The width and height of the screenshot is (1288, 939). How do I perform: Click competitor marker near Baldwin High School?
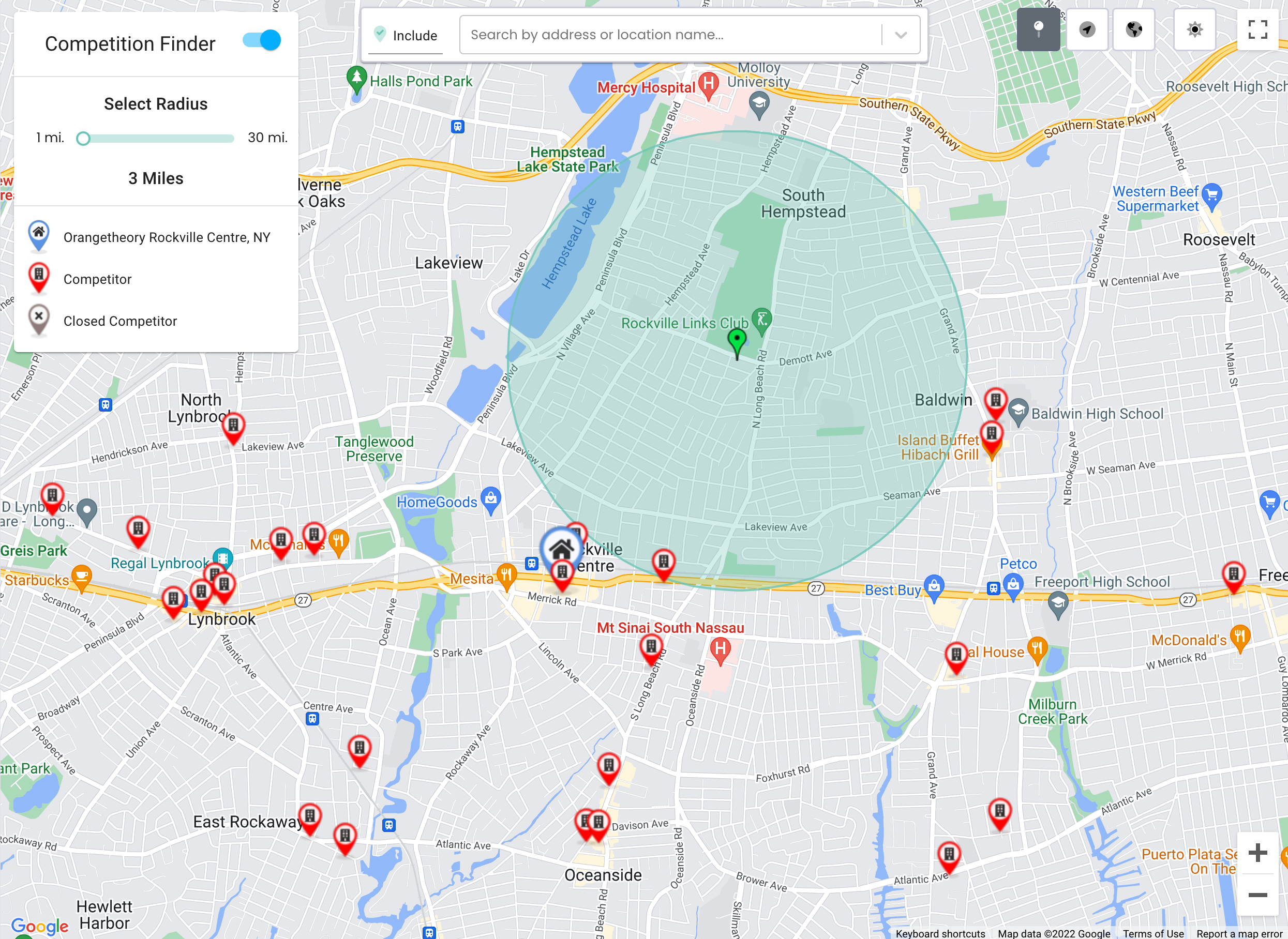996,401
